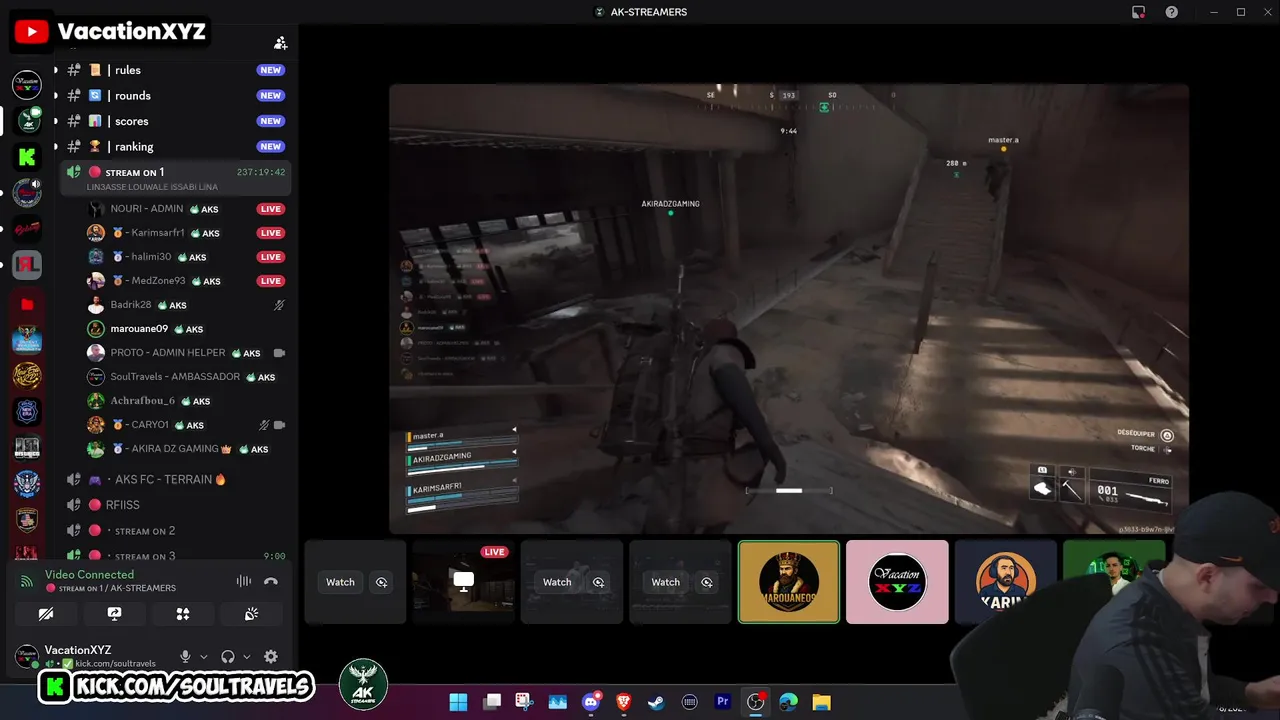Viewport: 1280px width, 720px height.
Task: Disconnect from voice with phone icon
Action: [x=271, y=581]
